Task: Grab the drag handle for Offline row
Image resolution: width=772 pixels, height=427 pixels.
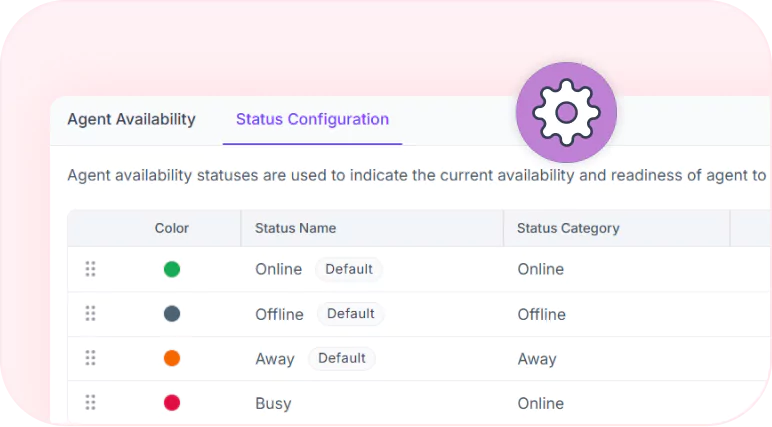Action: tap(91, 313)
